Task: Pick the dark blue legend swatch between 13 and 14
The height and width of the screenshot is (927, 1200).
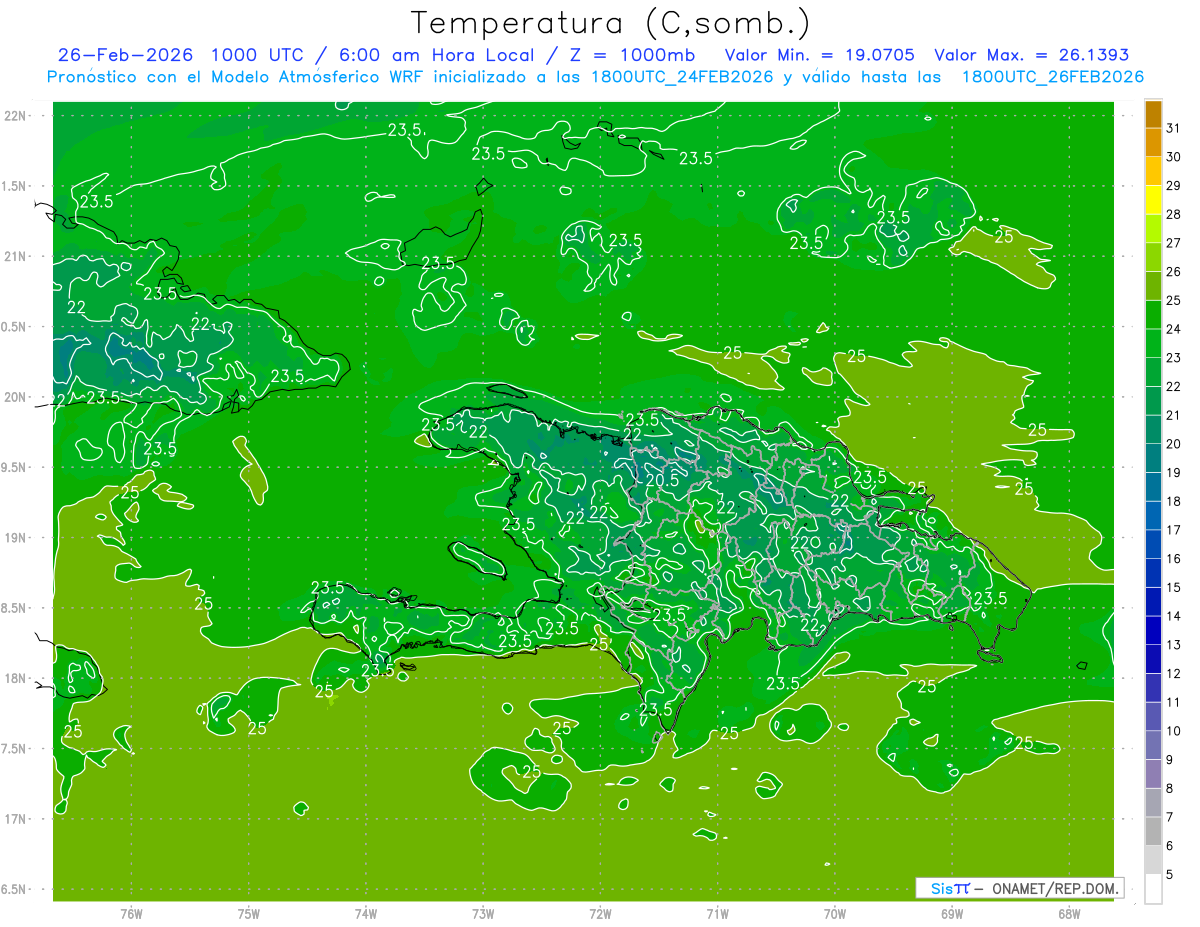Action: point(1154,630)
